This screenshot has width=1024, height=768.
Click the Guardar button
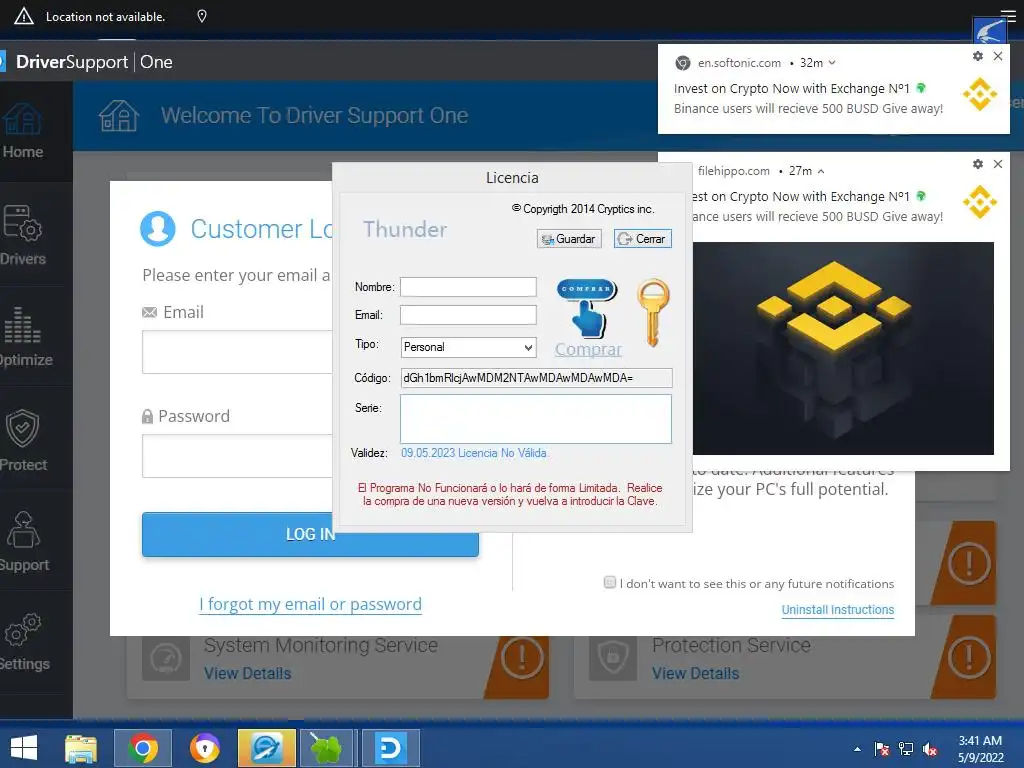point(569,239)
